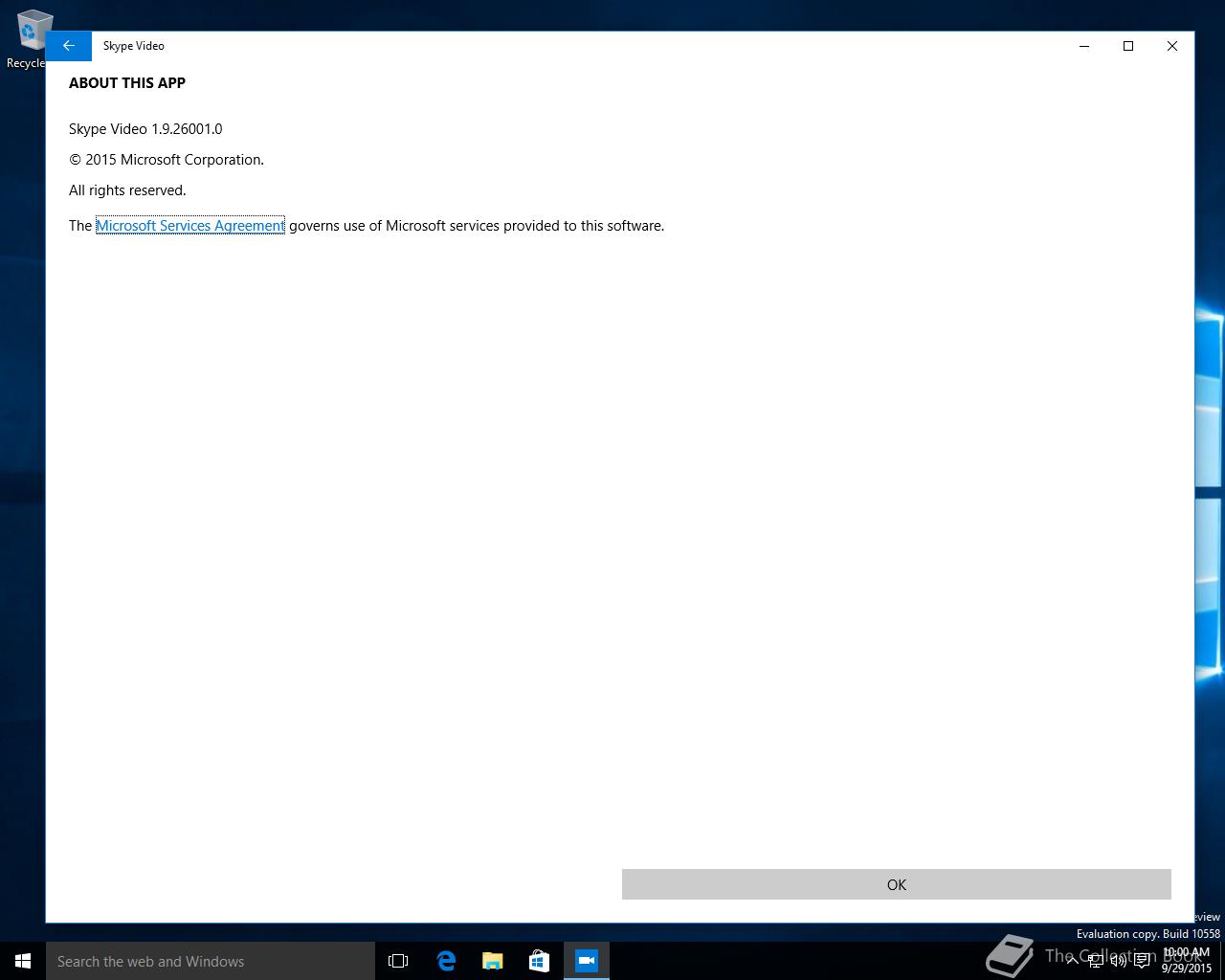Minimize the Skype Video window
Screen dimensions: 1225x980
click(x=1084, y=46)
